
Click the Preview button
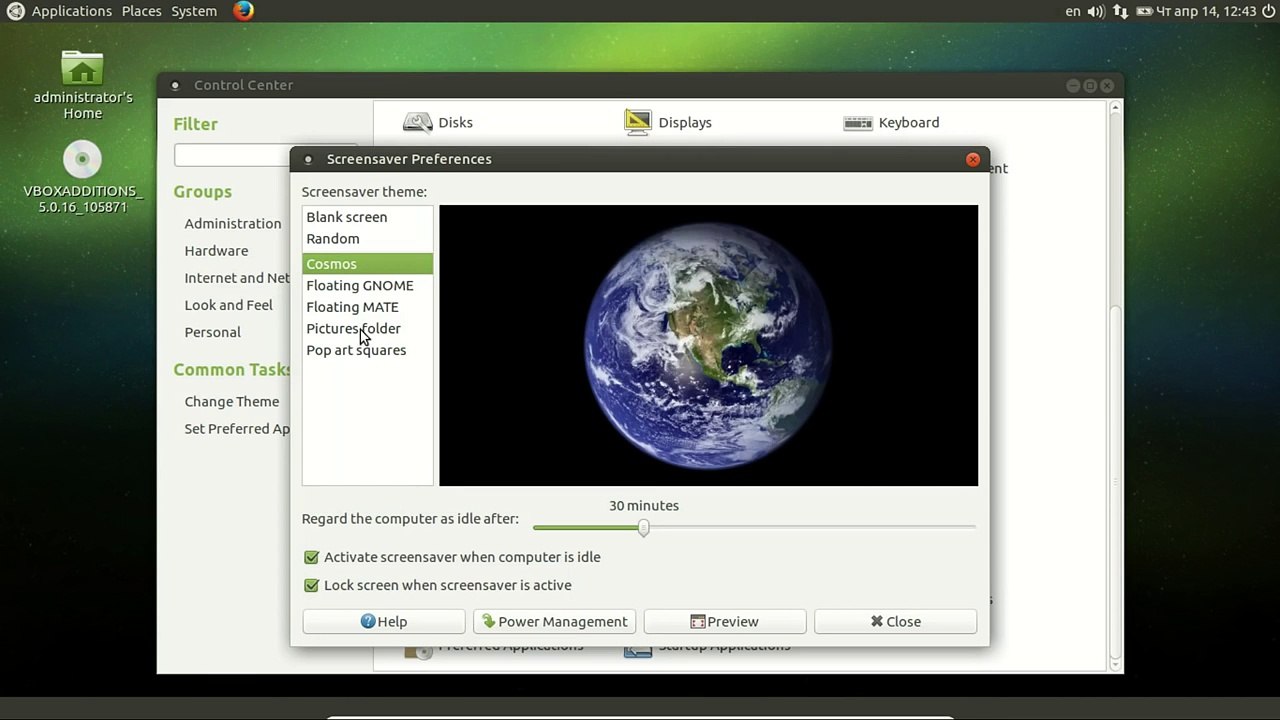coord(725,621)
